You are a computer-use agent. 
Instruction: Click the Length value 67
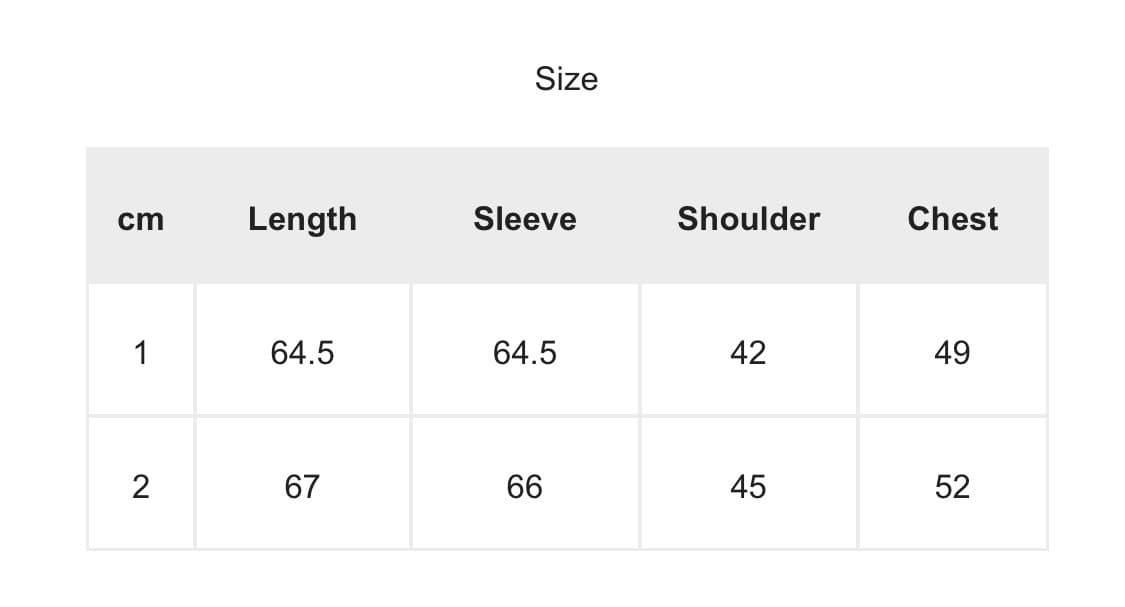point(302,486)
